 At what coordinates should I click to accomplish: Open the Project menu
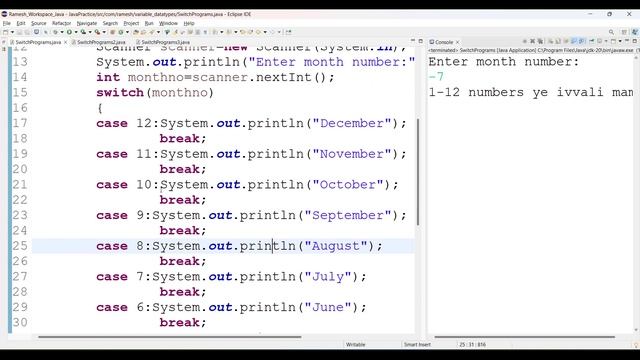coord(131,23)
